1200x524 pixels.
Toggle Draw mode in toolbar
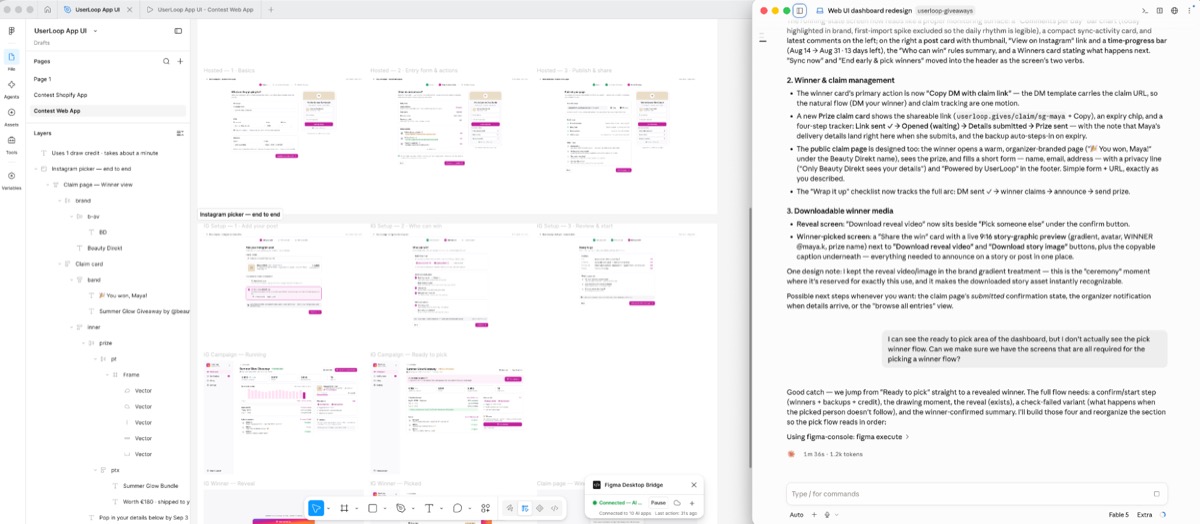point(511,508)
